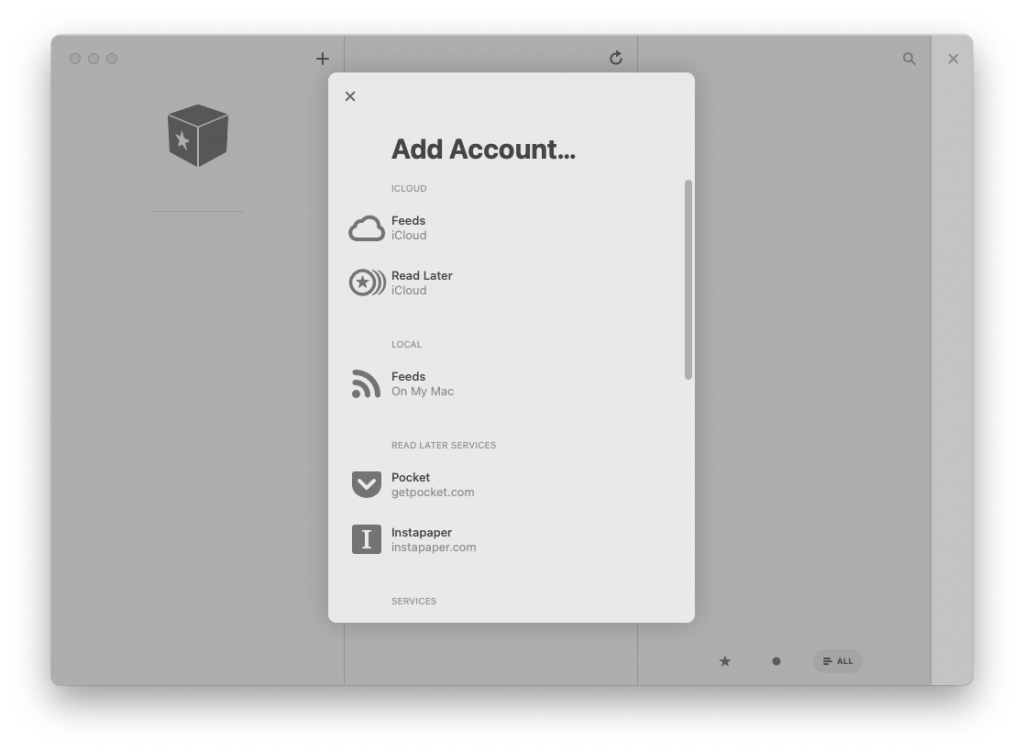1024x753 pixels.
Task: Click the plus add button in toolbar
Action: pos(323,59)
